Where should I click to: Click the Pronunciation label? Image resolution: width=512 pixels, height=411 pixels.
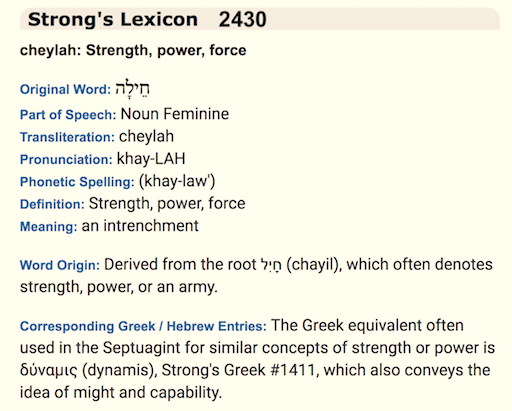(66, 159)
